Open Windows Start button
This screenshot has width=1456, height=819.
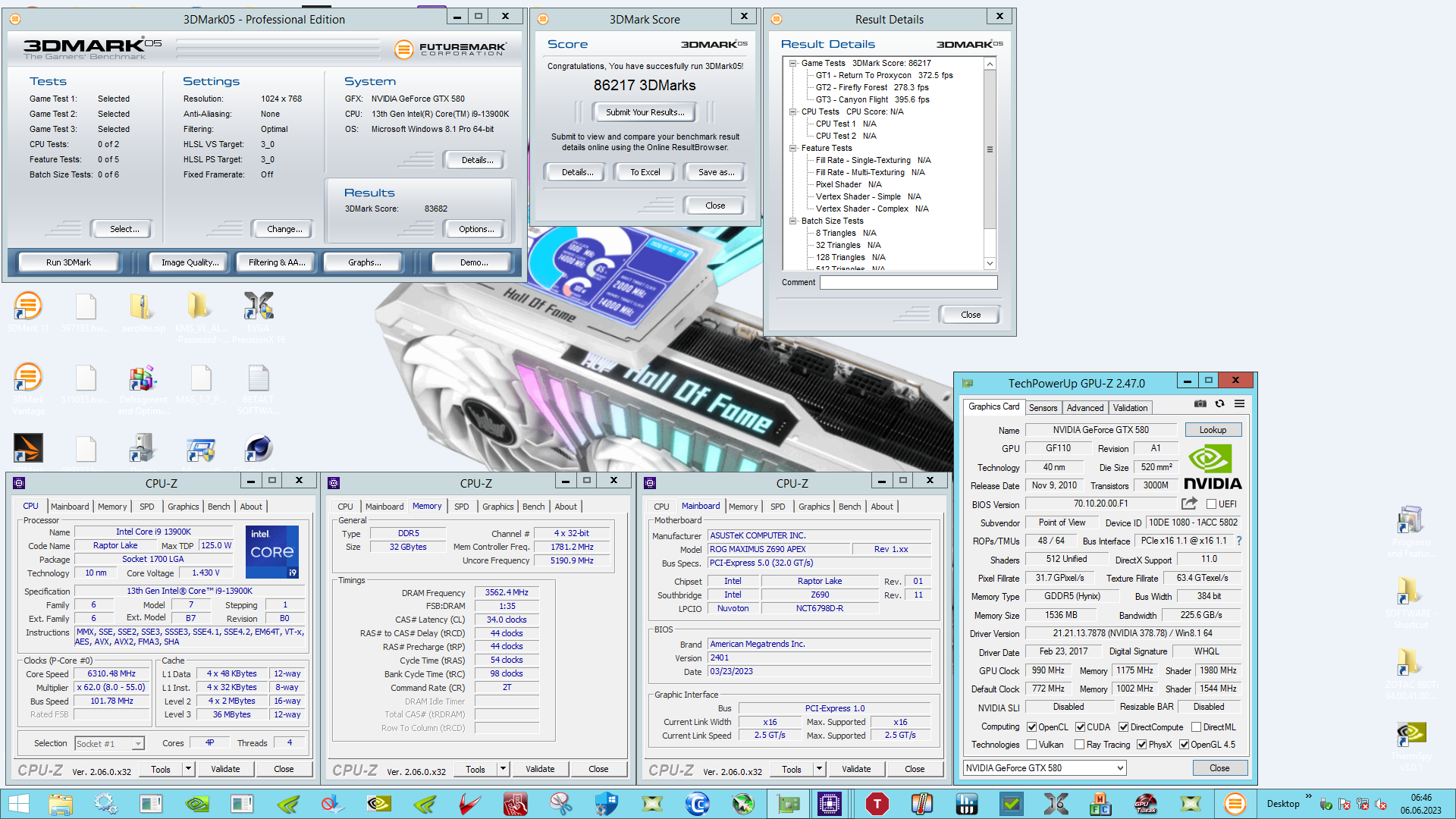19,804
